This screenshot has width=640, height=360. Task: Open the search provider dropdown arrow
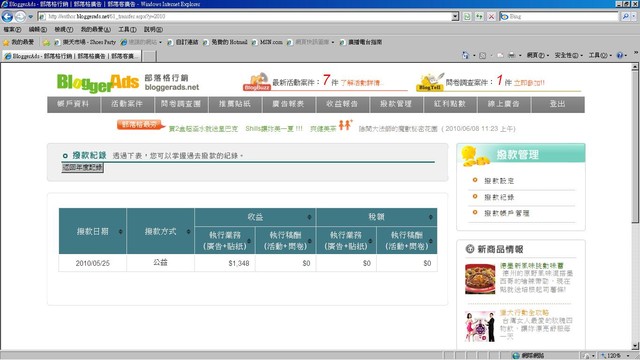click(x=634, y=16)
